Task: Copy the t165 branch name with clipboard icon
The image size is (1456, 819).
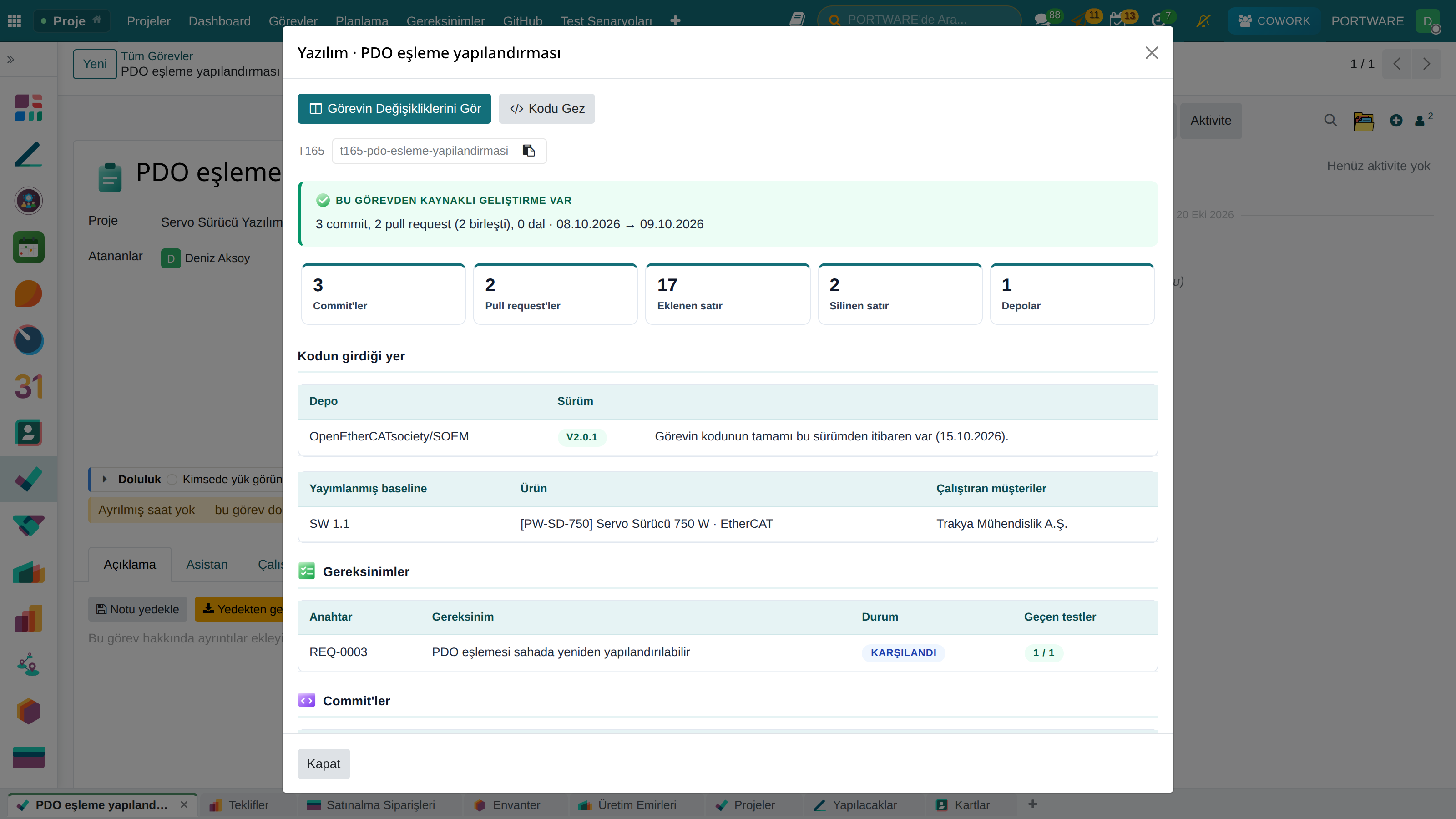Action: click(x=528, y=150)
